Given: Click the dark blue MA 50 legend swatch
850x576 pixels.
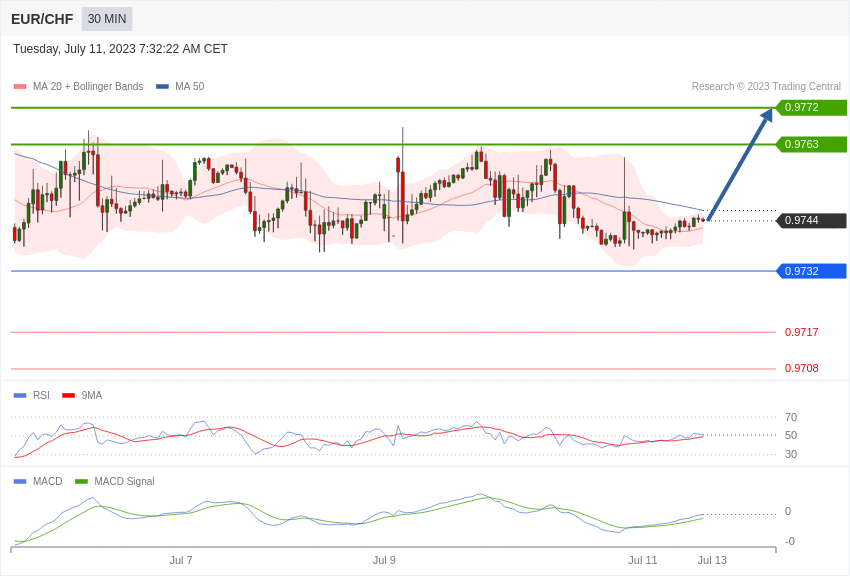Looking at the screenshot, I should (x=162, y=87).
